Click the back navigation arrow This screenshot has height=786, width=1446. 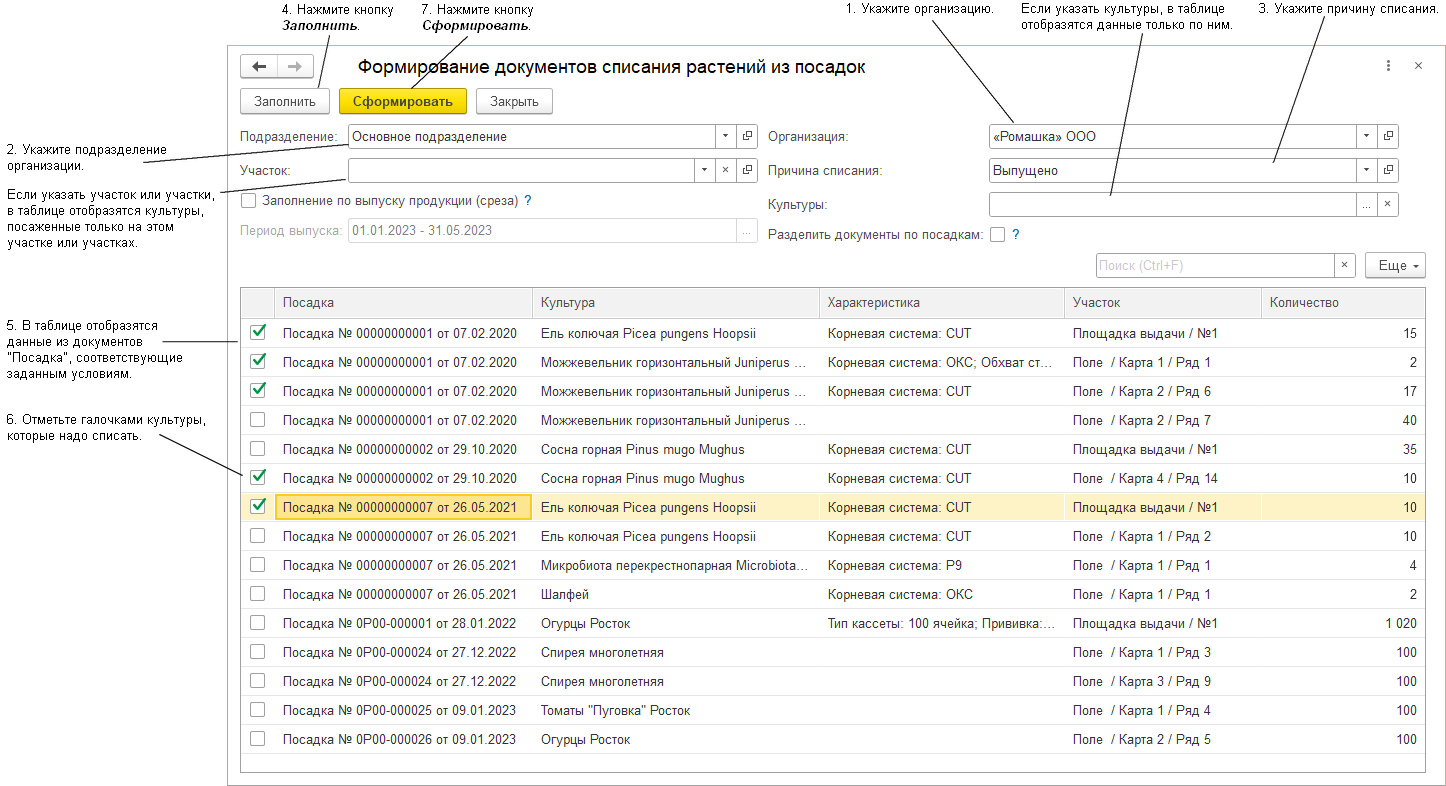259,67
